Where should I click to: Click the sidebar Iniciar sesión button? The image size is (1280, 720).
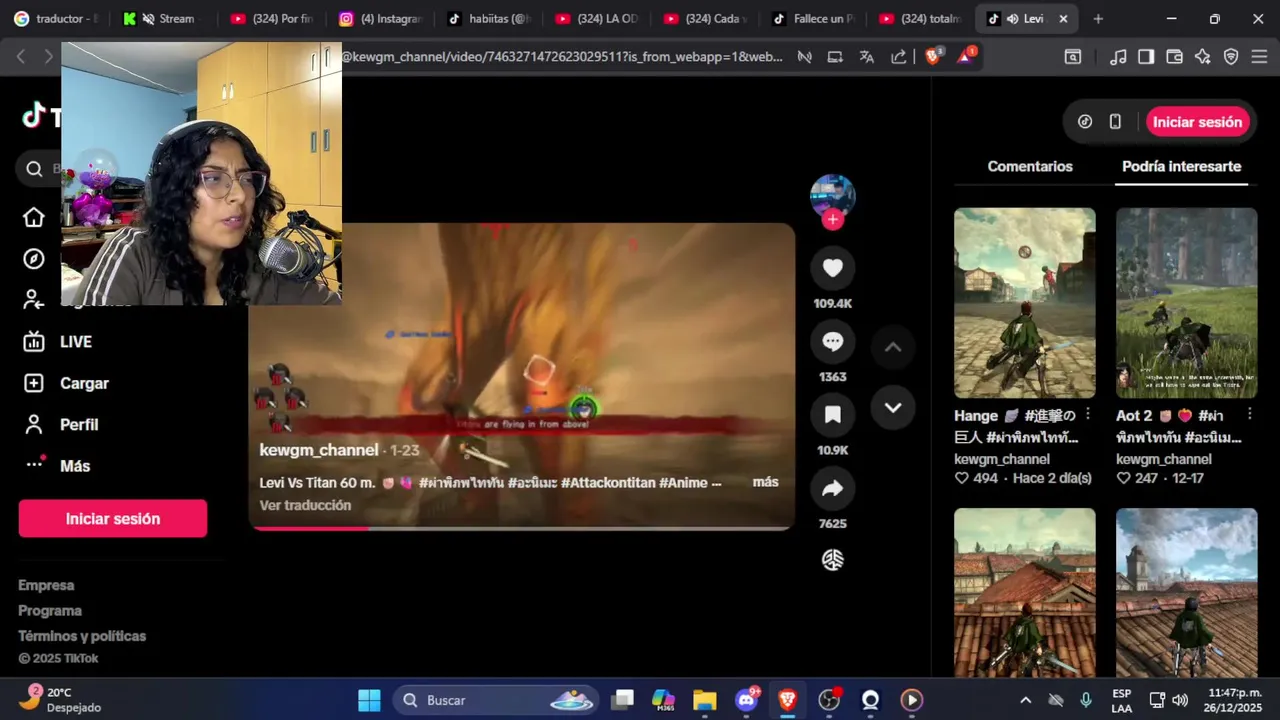pos(113,519)
